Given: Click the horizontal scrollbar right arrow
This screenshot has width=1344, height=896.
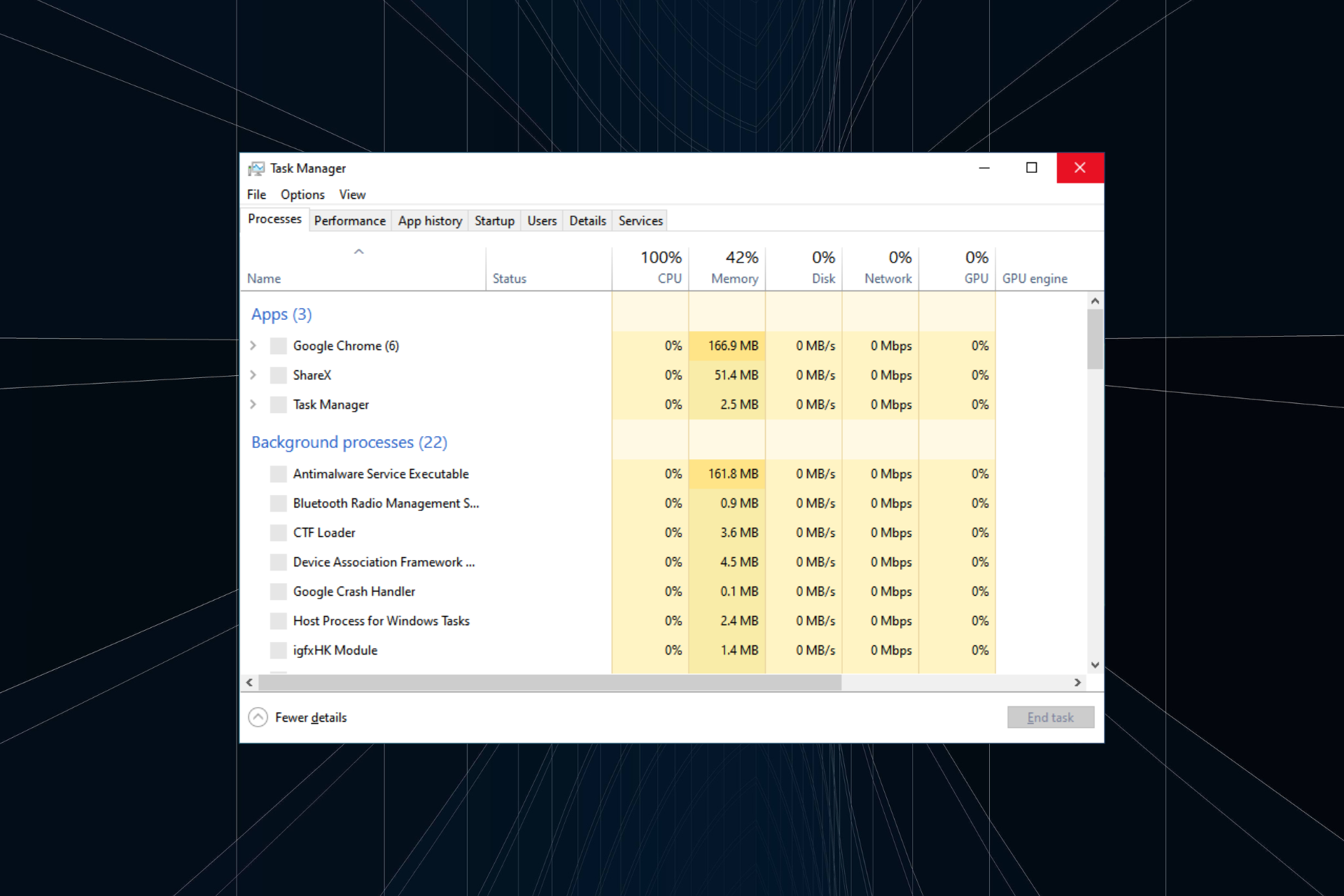Looking at the screenshot, I should (x=1079, y=682).
